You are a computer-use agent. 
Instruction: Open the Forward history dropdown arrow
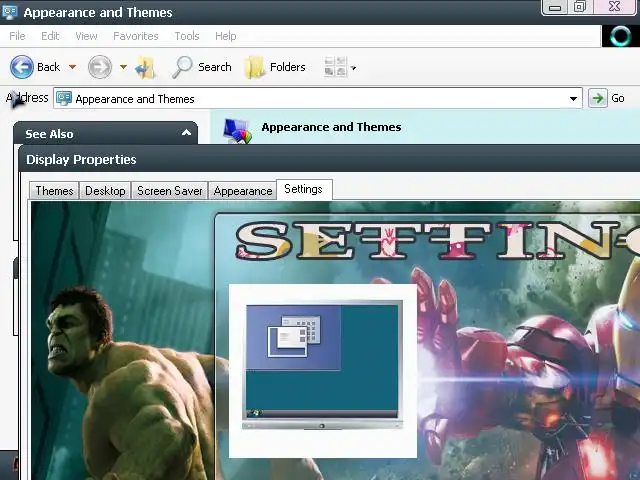[123, 67]
